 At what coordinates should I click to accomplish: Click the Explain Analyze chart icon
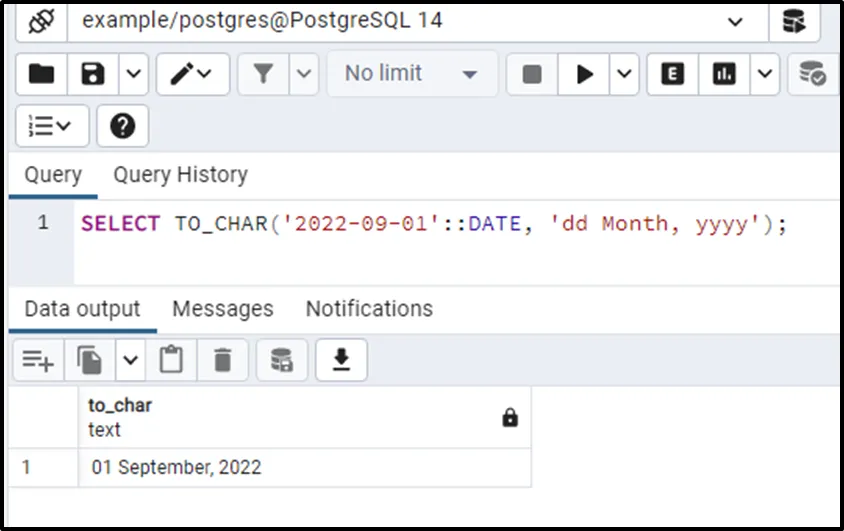(724, 74)
